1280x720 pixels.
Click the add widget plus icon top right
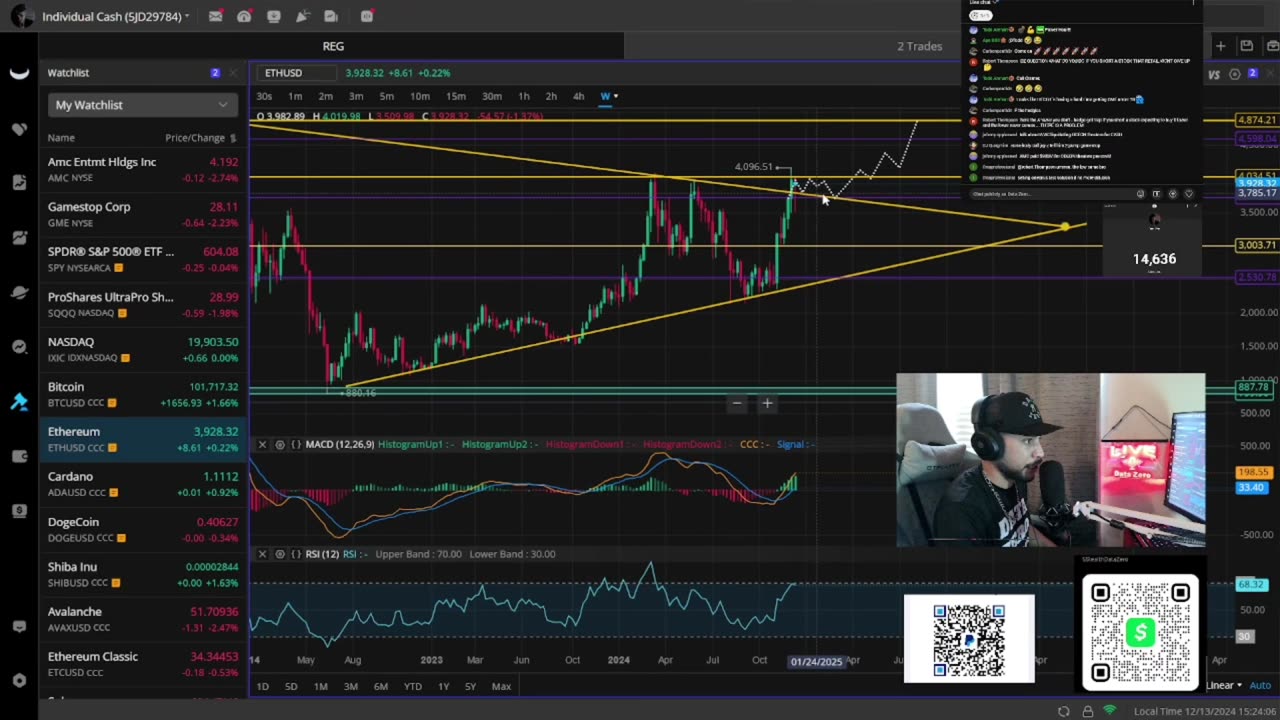[x=1220, y=46]
